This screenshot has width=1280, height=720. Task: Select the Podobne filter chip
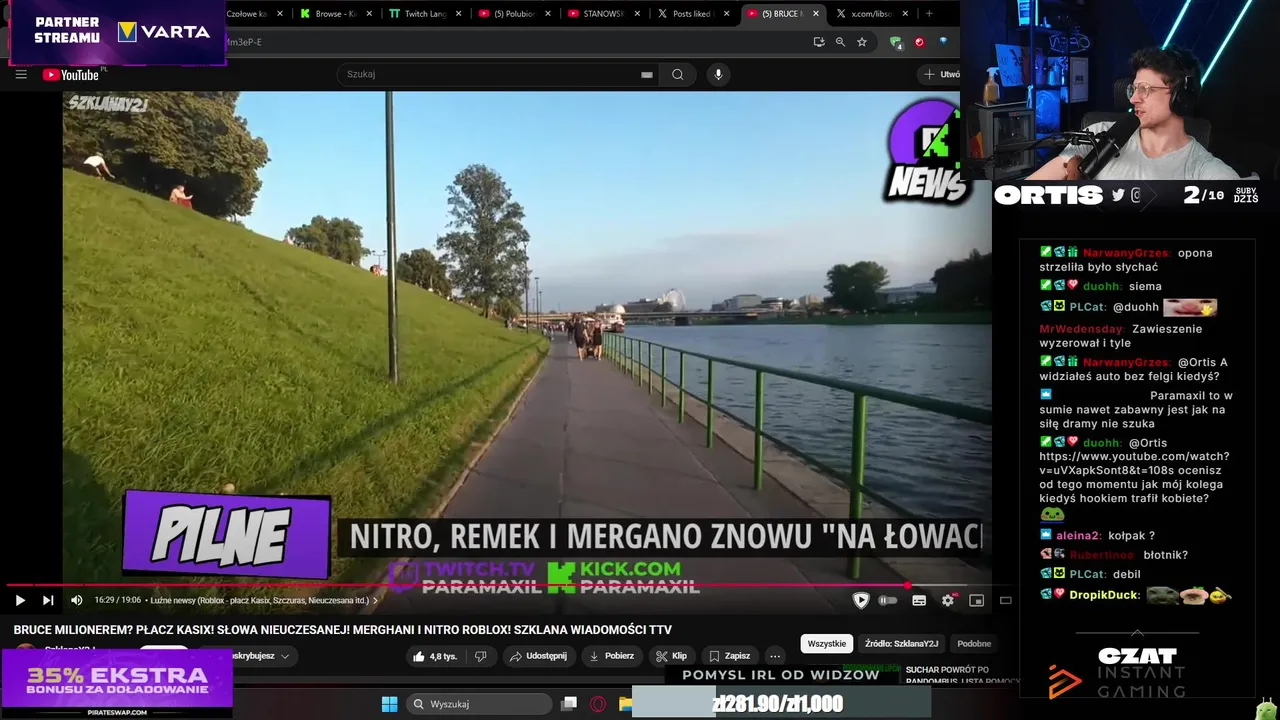coord(973,644)
